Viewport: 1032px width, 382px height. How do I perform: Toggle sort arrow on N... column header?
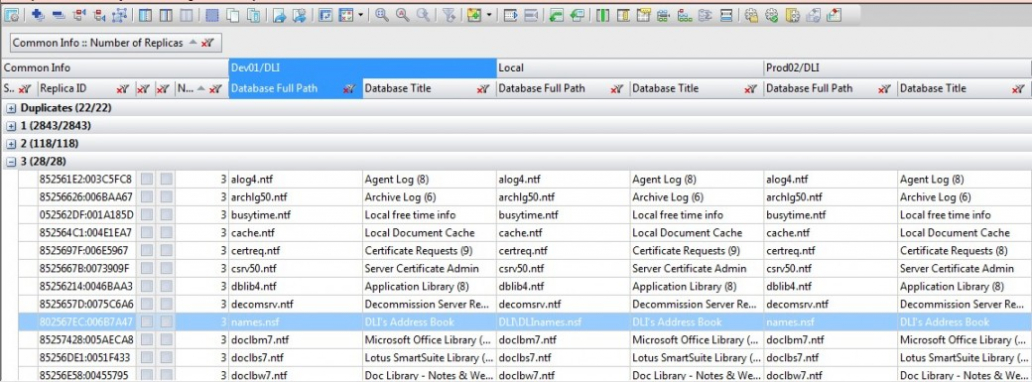click(x=201, y=89)
